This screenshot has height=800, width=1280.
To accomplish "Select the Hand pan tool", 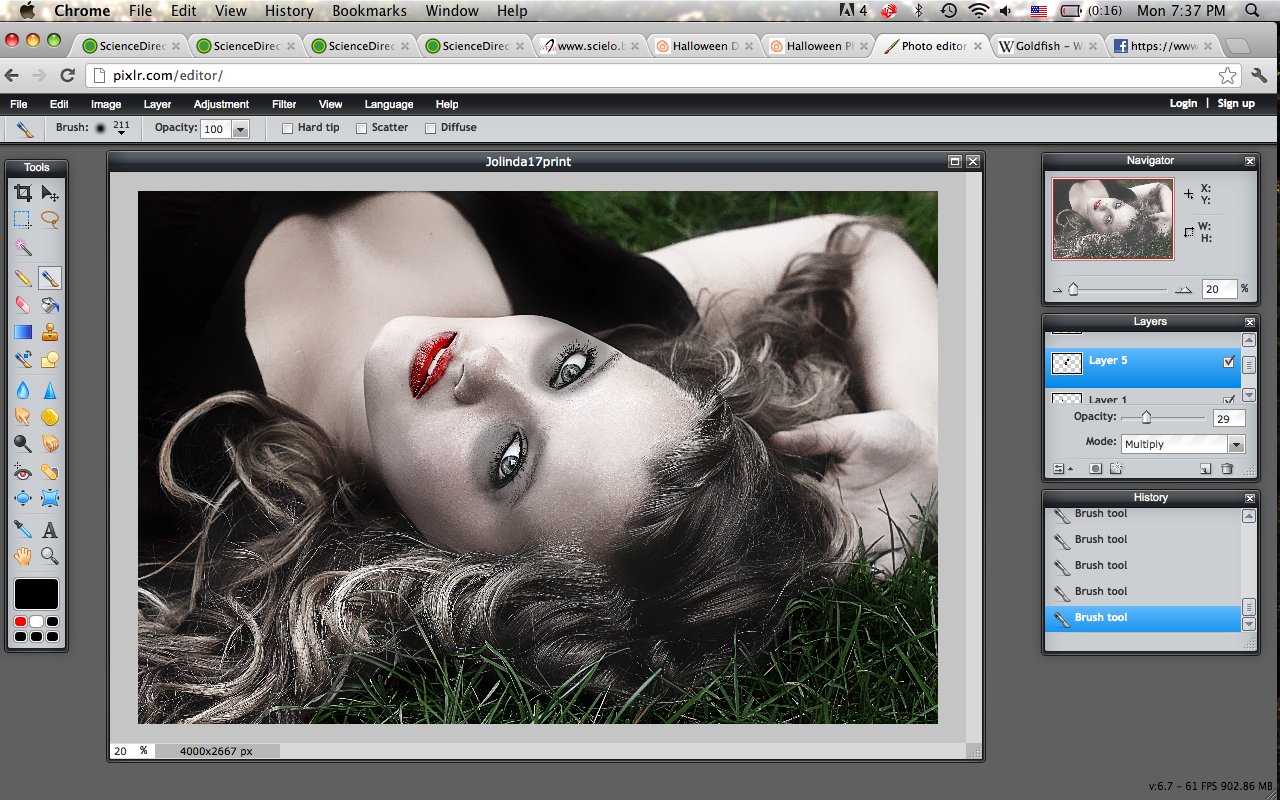I will (x=23, y=556).
